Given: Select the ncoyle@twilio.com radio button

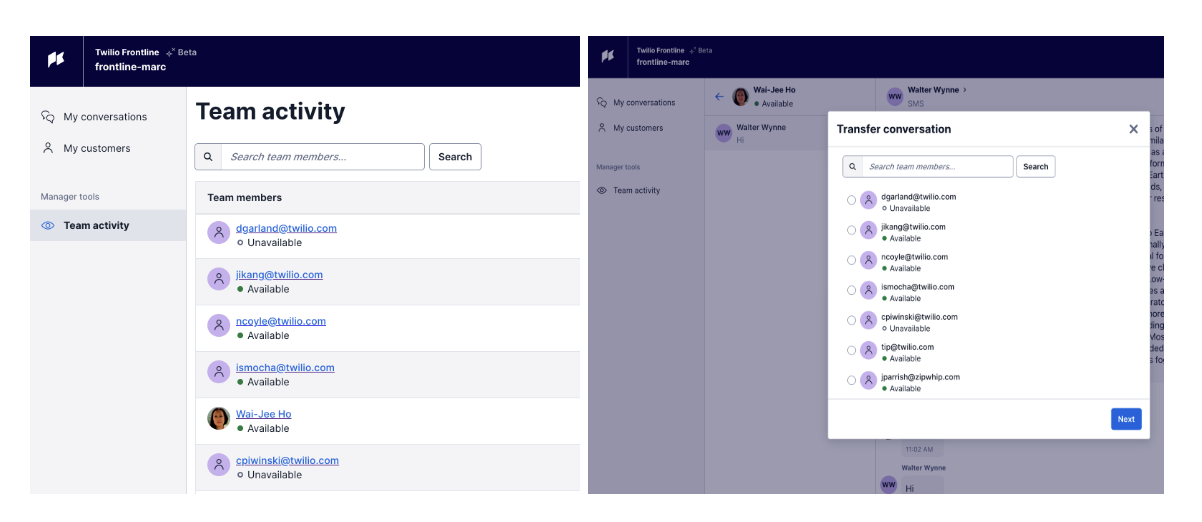Looking at the screenshot, I should pyautogui.click(x=852, y=260).
